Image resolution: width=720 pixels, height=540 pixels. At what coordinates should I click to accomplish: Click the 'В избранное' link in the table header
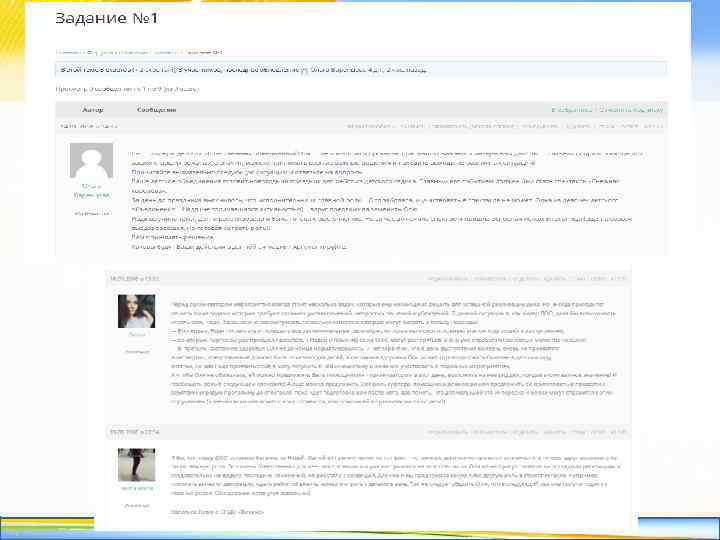[572, 110]
